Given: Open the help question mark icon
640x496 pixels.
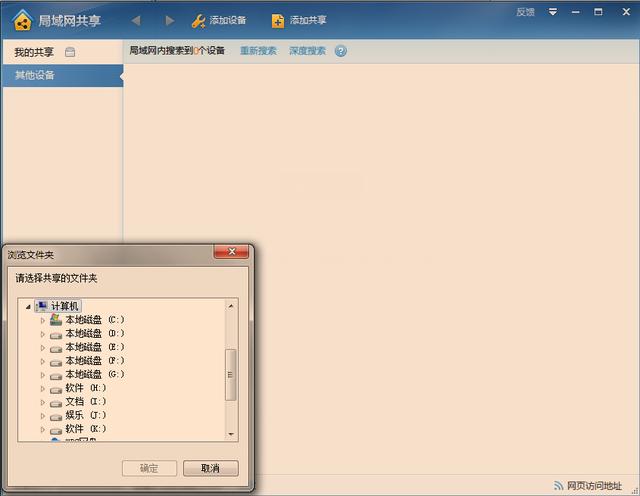Looking at the screenshot, I should click(x=341, y=51).
